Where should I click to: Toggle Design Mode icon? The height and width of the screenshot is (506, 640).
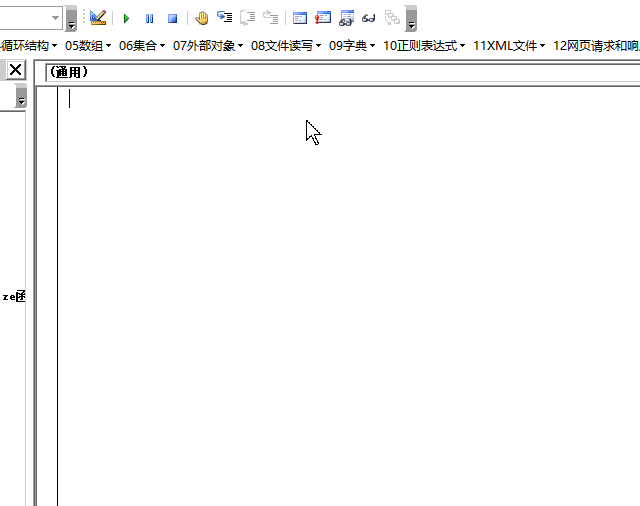click(98, 18)
